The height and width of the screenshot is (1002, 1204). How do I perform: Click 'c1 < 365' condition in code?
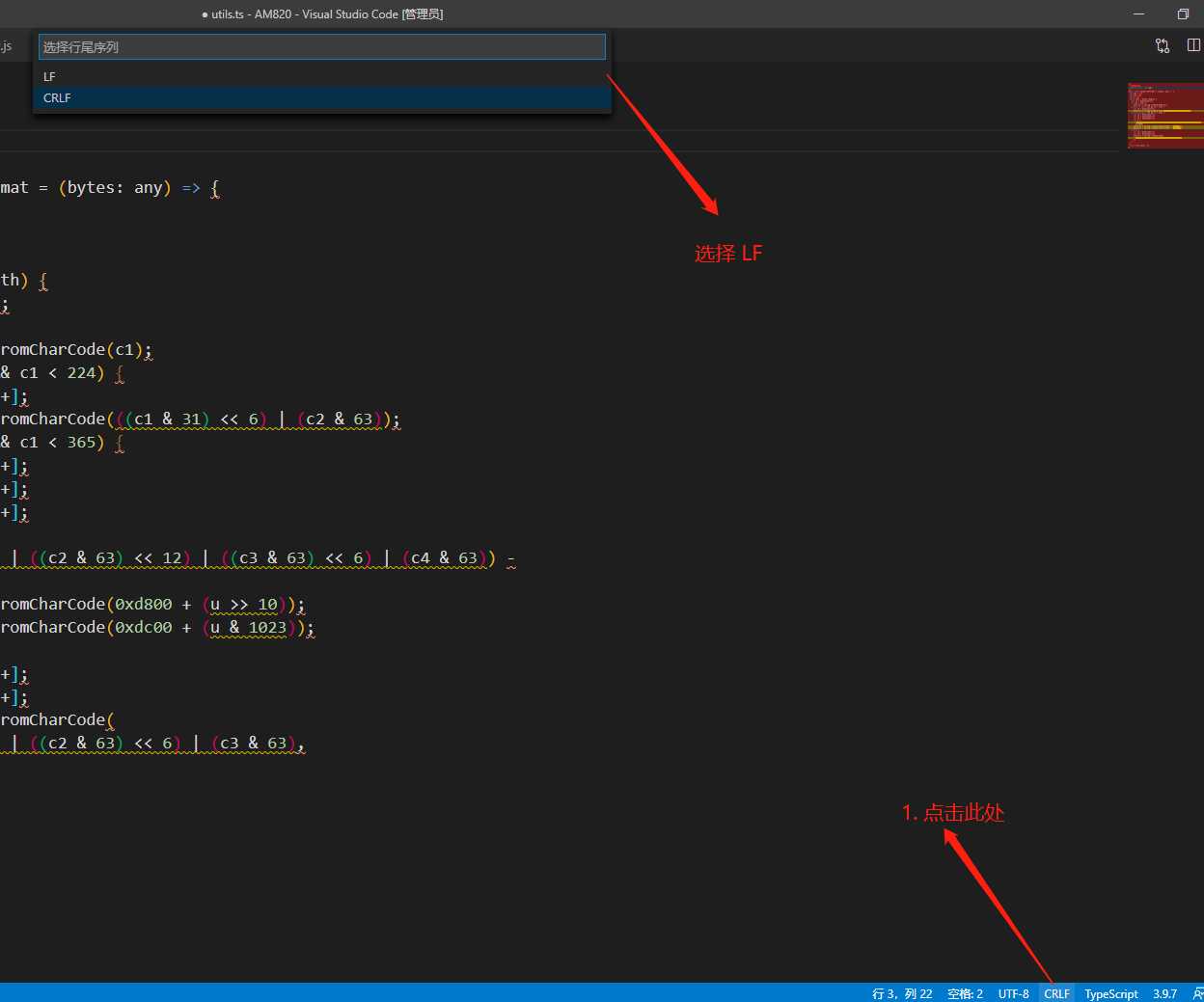coord(58,443)
